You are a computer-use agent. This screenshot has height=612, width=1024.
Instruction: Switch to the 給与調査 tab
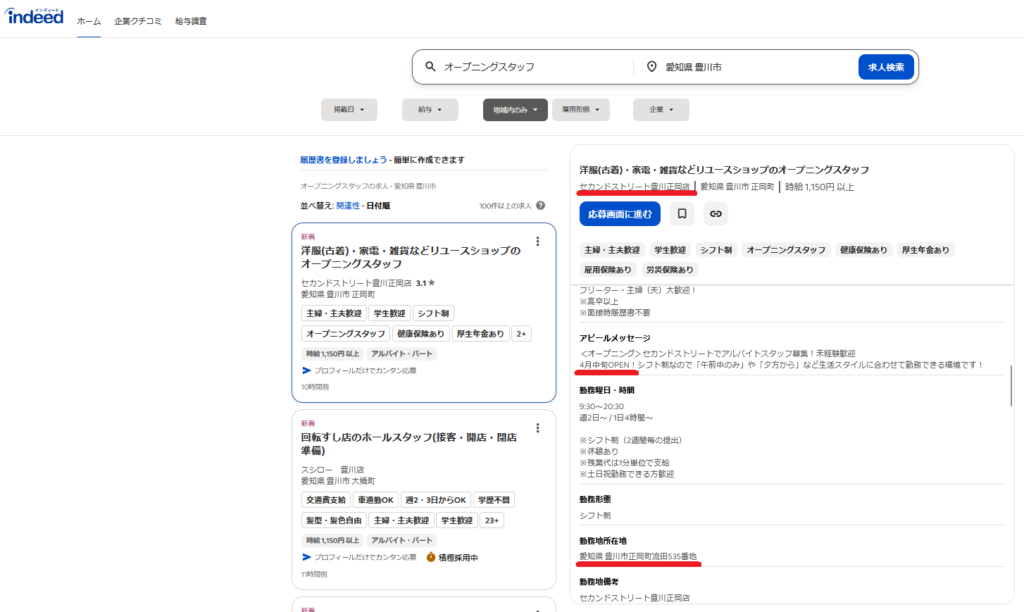click(191, 21)
